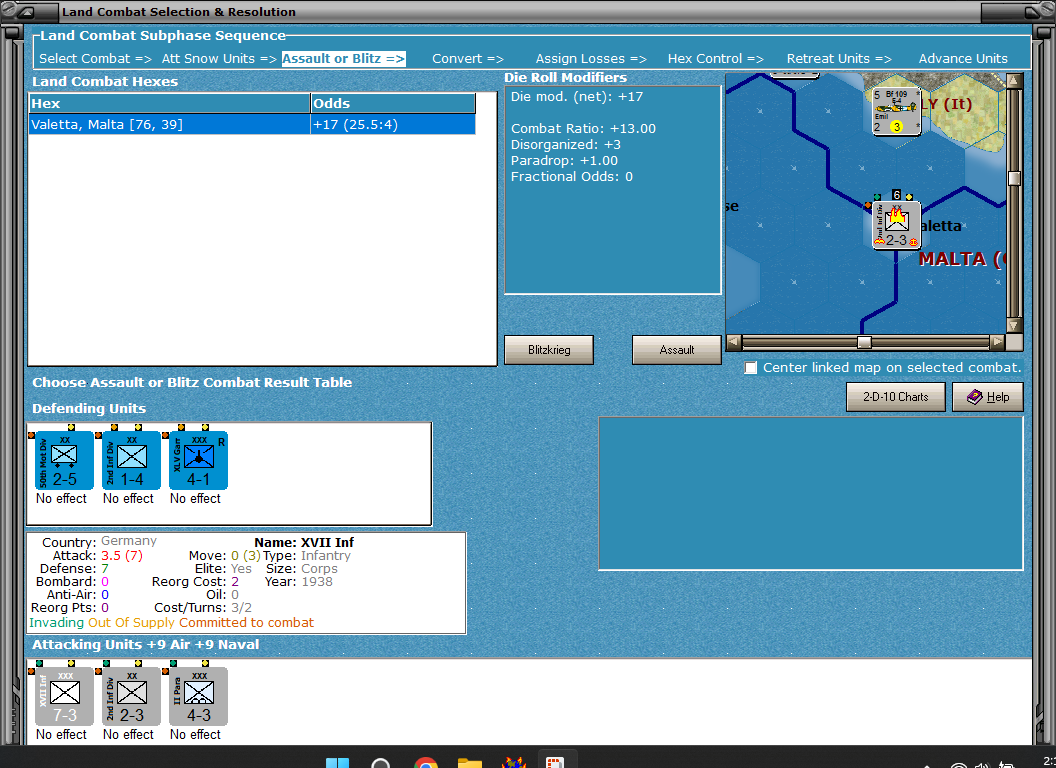
Task: Click the Odds column header
Action: [393, 103]
